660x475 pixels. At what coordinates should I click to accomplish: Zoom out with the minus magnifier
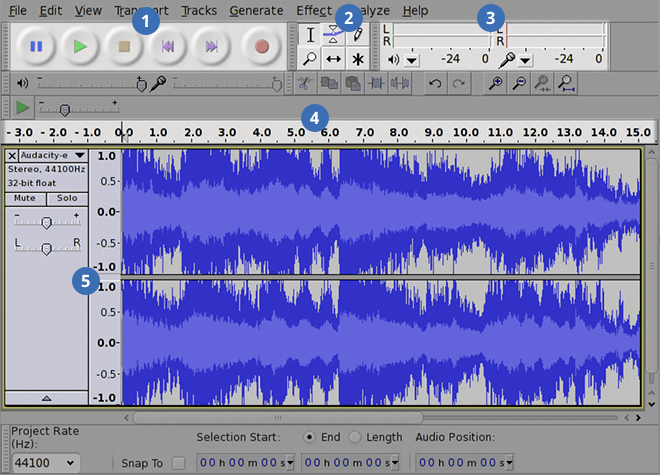click(x=519, y=83)
